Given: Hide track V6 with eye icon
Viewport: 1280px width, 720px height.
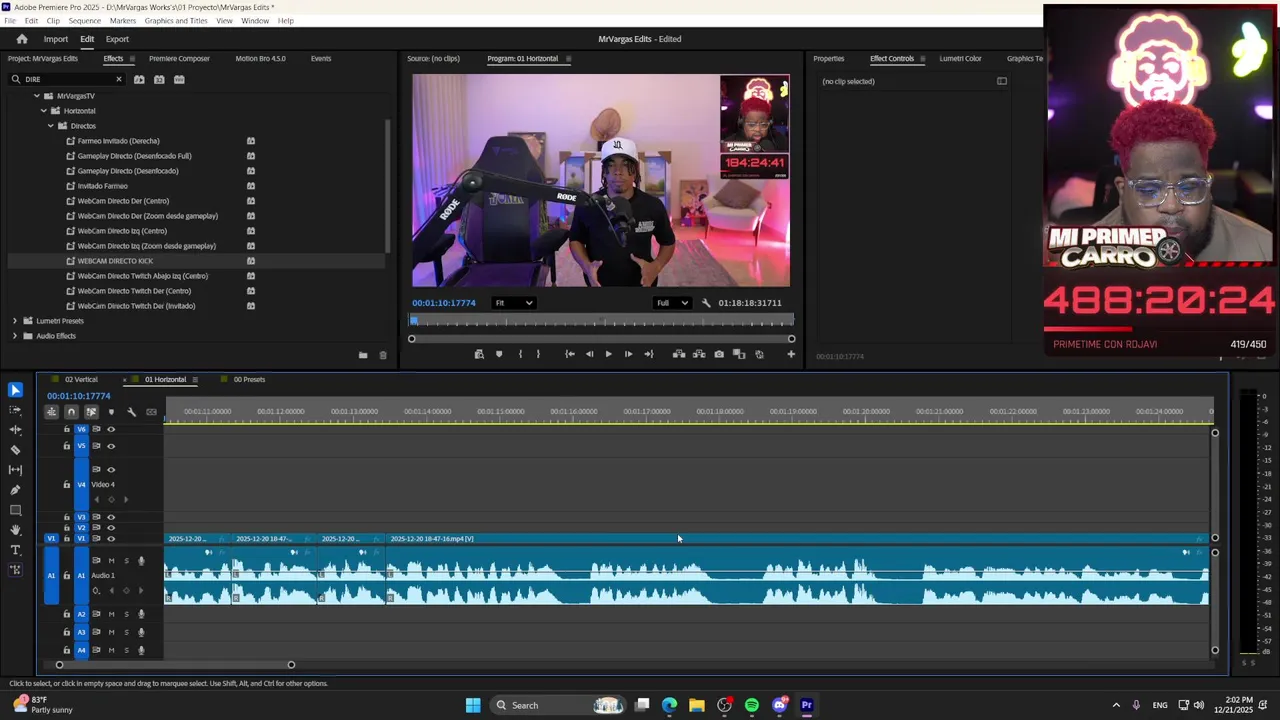Looking at the screenshot, I should coord(111,429).
